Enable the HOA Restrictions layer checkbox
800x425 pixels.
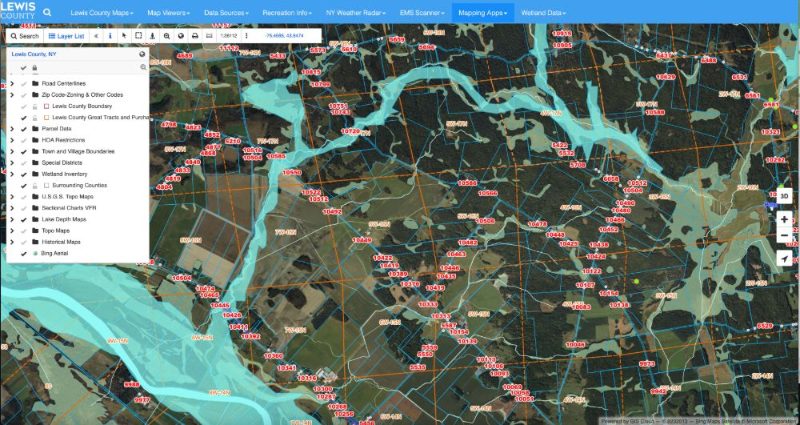pyautogui.click(x=23, y=140)
